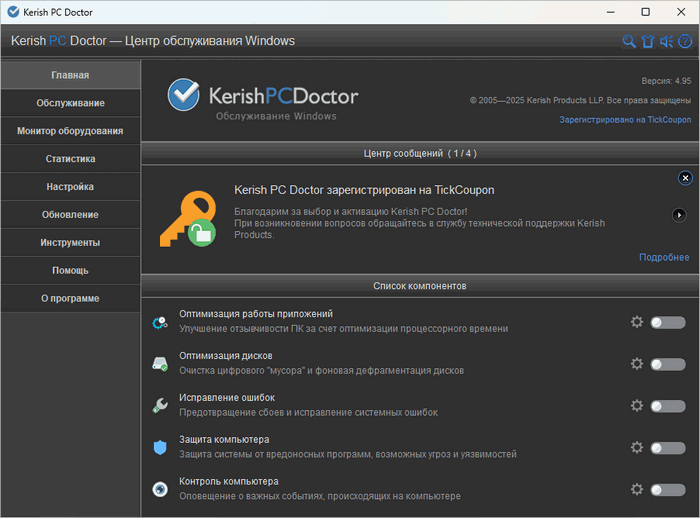
Task: Minimize the Kerish PC Doctor window
Action: point(611,12)
